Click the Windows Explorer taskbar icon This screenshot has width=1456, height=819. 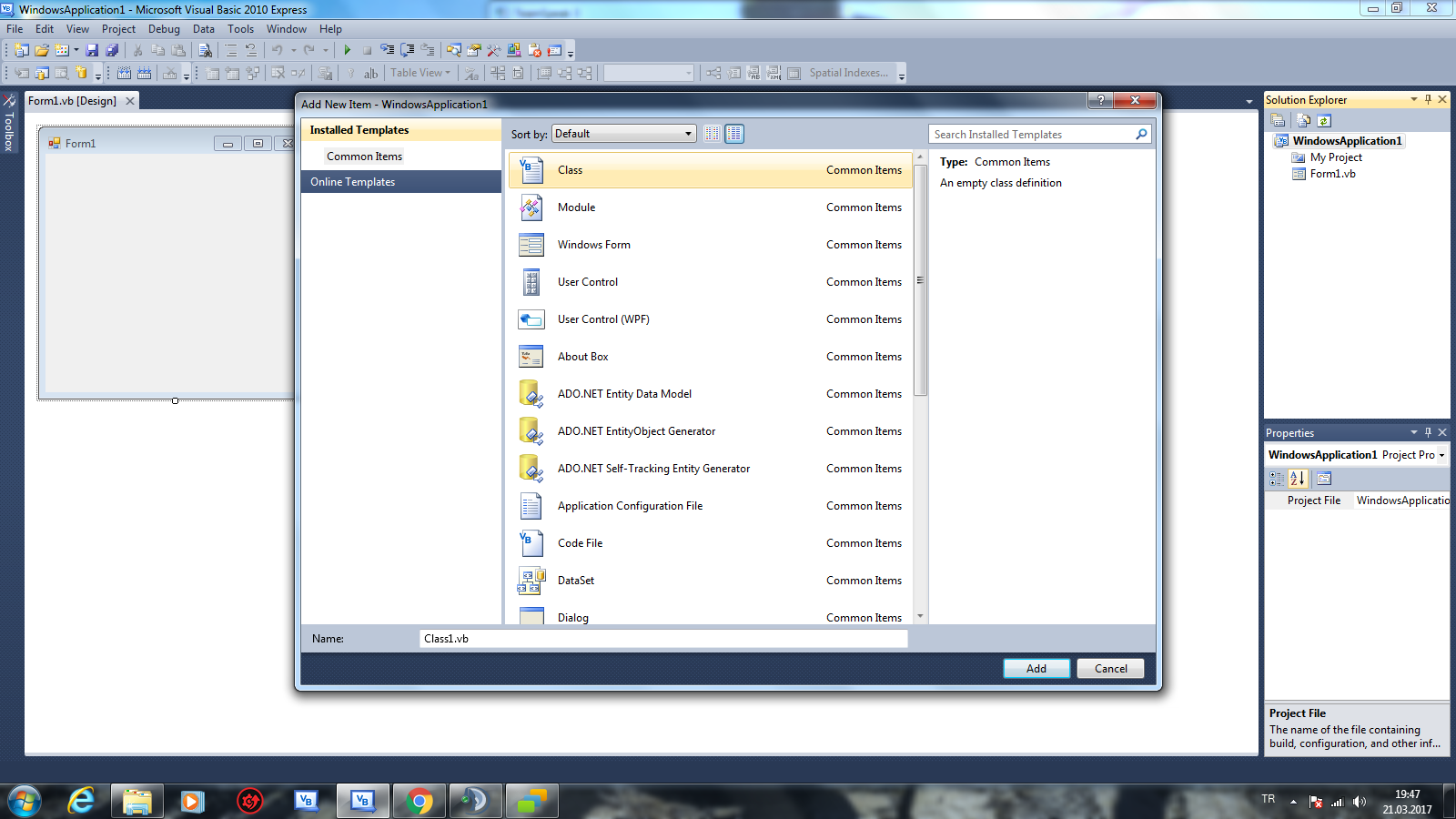[137, 801]
